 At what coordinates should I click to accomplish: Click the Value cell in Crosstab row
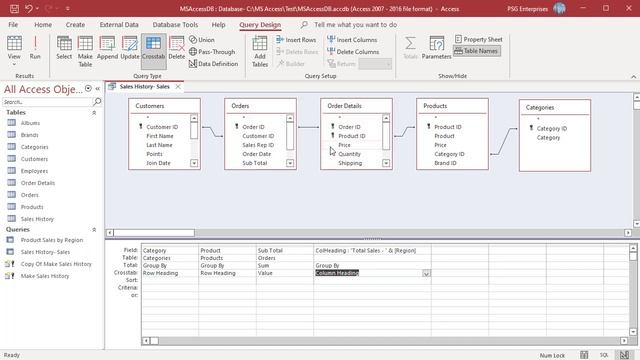285,273
